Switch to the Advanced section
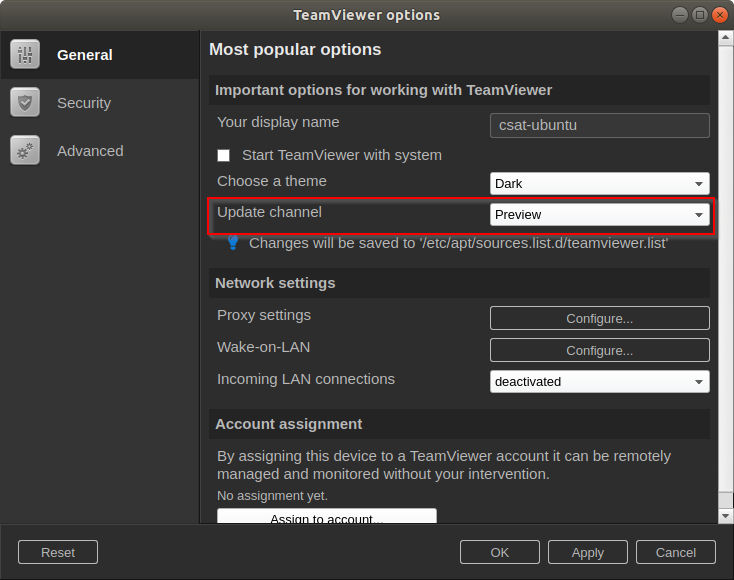This screenshot has height=580, width=734. (90, 151)
